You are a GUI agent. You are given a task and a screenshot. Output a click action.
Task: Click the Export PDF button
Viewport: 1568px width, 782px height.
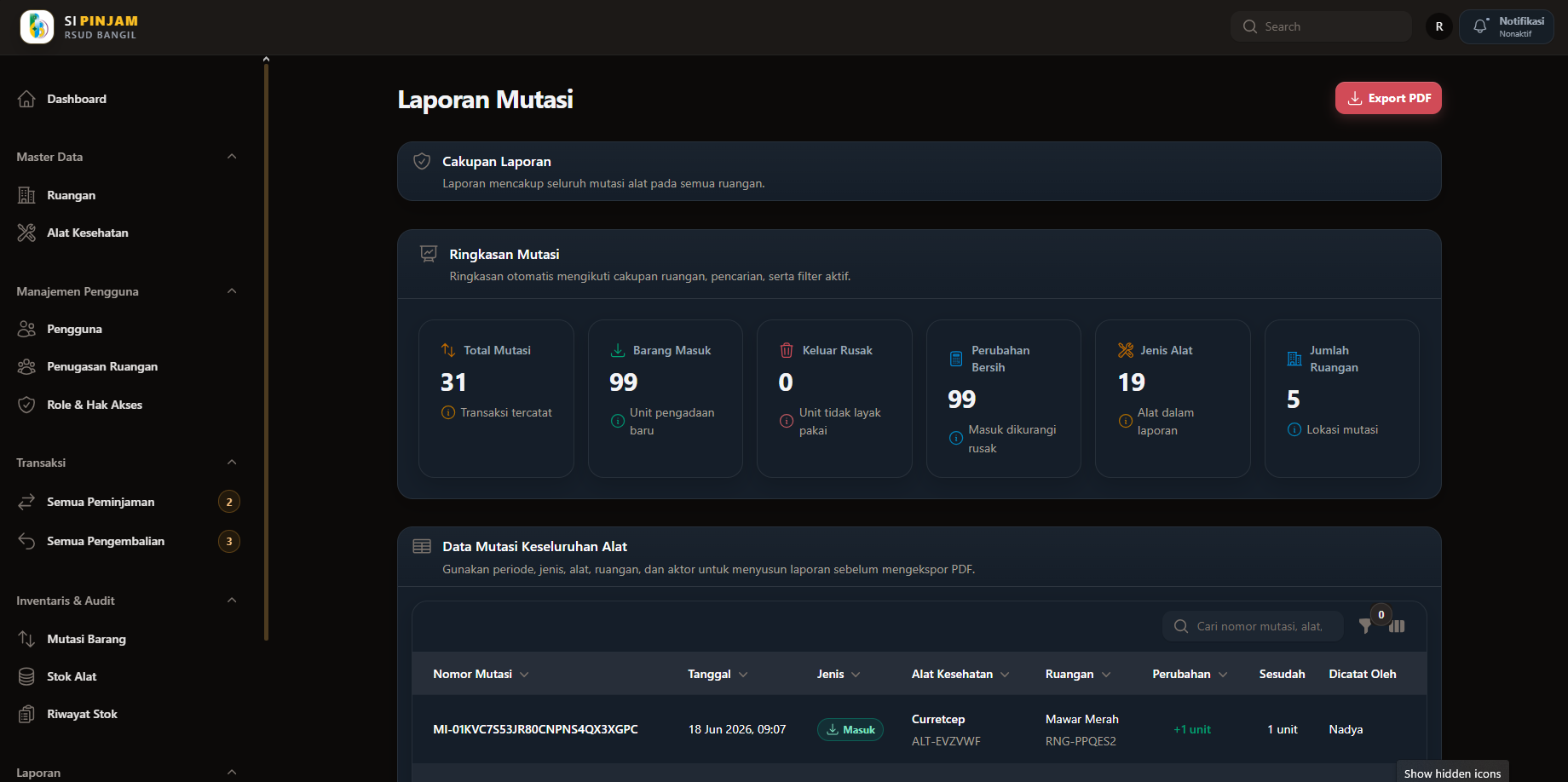(1388, 98)
